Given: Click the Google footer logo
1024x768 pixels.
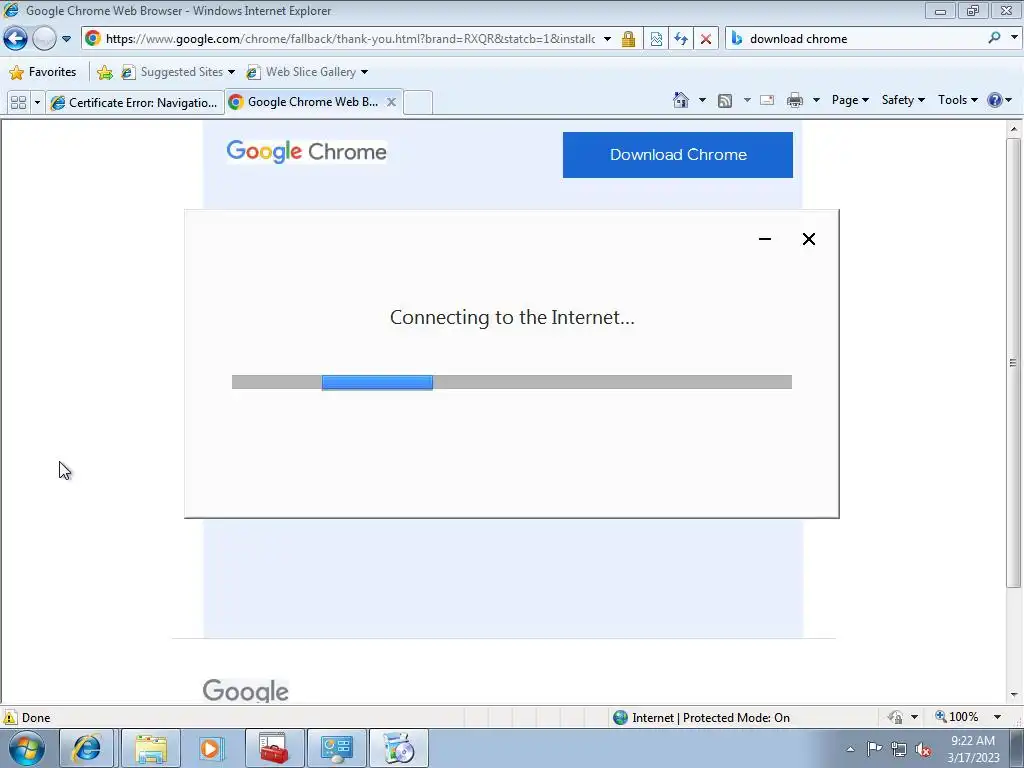Looking at the screenshot, I should click(246, 690).
